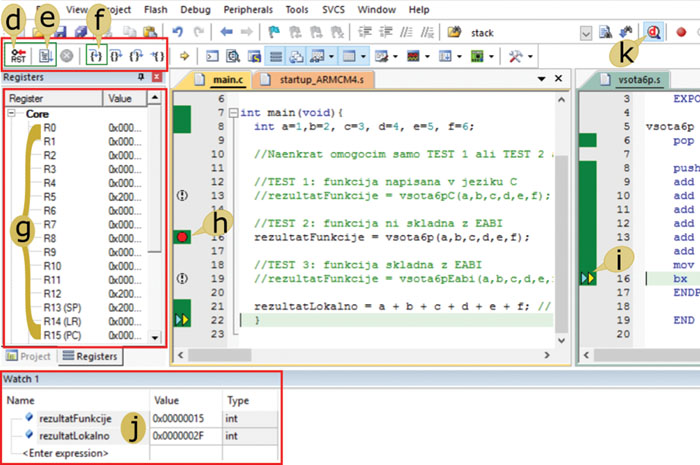Collapse the main function fold marker on line 7

pyautogui.click(x=233, y=113)
